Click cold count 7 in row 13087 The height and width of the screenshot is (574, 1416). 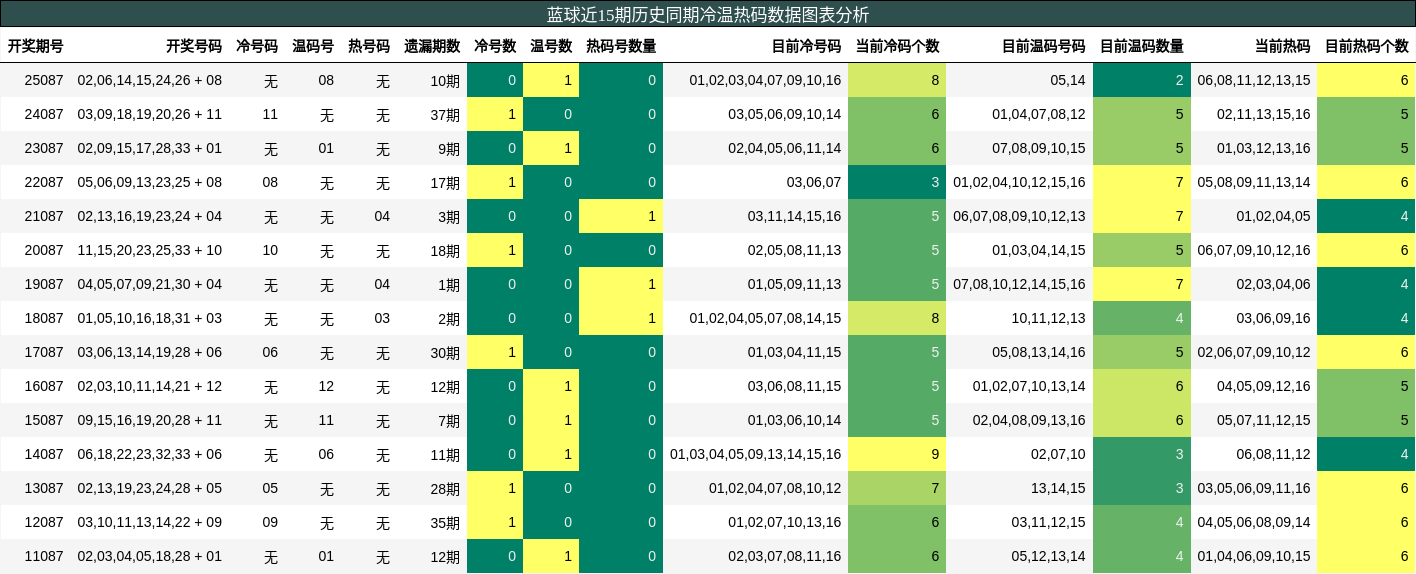coord(897,488)
